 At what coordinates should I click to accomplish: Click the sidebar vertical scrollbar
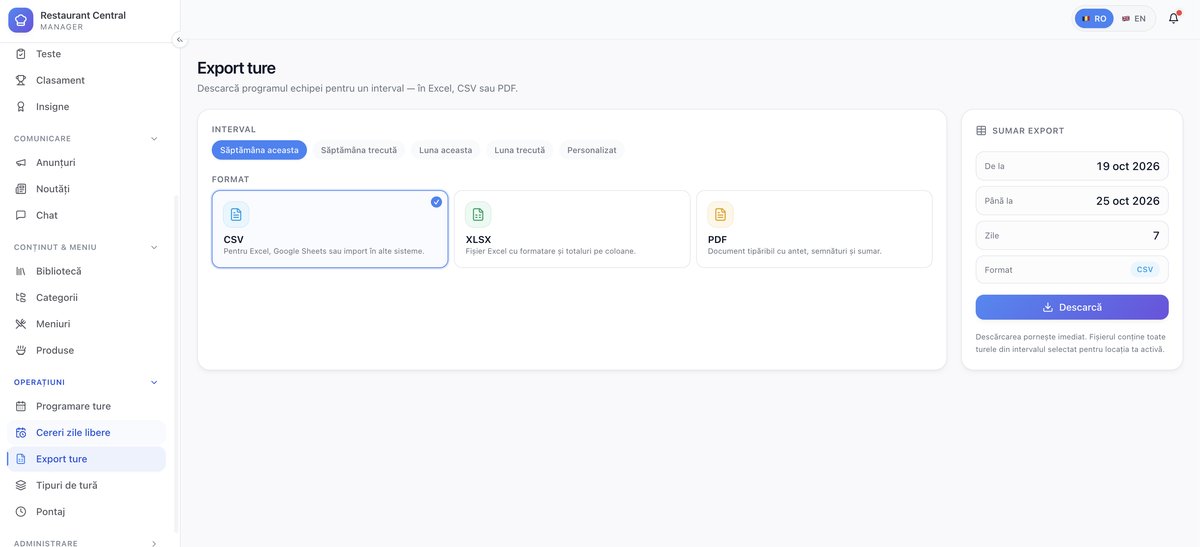point(177,363)
